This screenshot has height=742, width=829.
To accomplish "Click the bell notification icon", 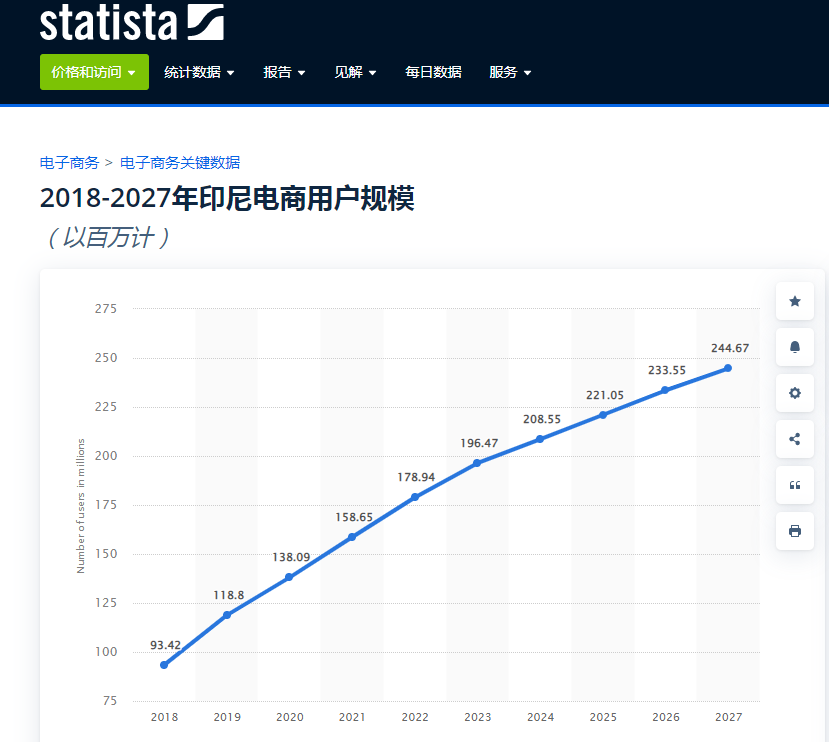I will [x=795, y=347].
